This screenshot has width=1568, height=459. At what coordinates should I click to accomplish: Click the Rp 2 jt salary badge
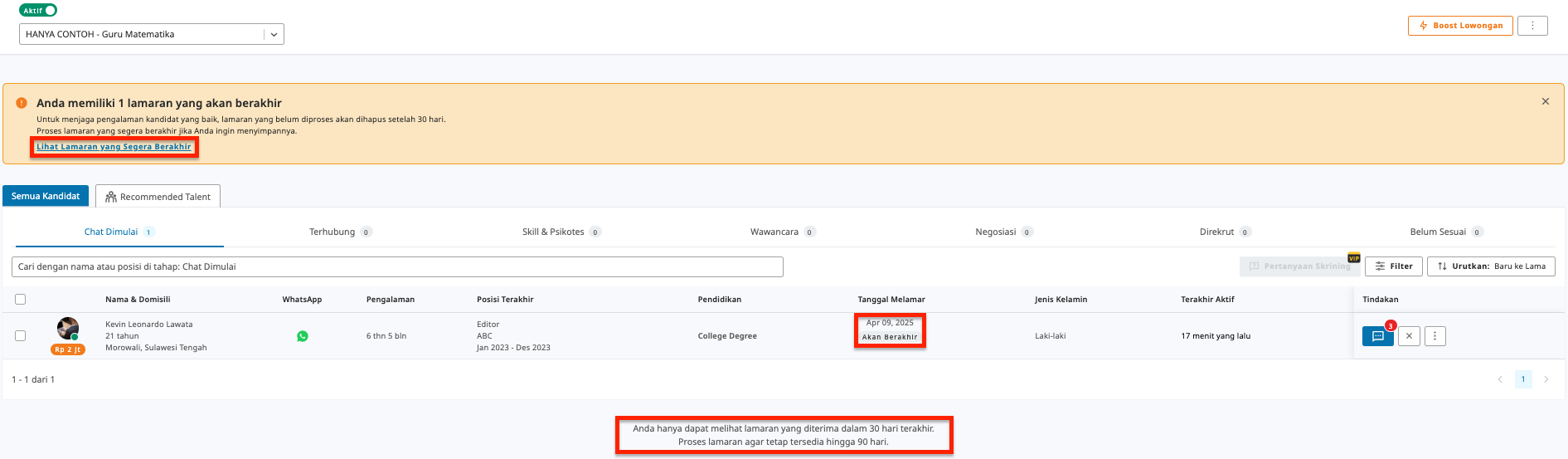(x=68, y=349)
